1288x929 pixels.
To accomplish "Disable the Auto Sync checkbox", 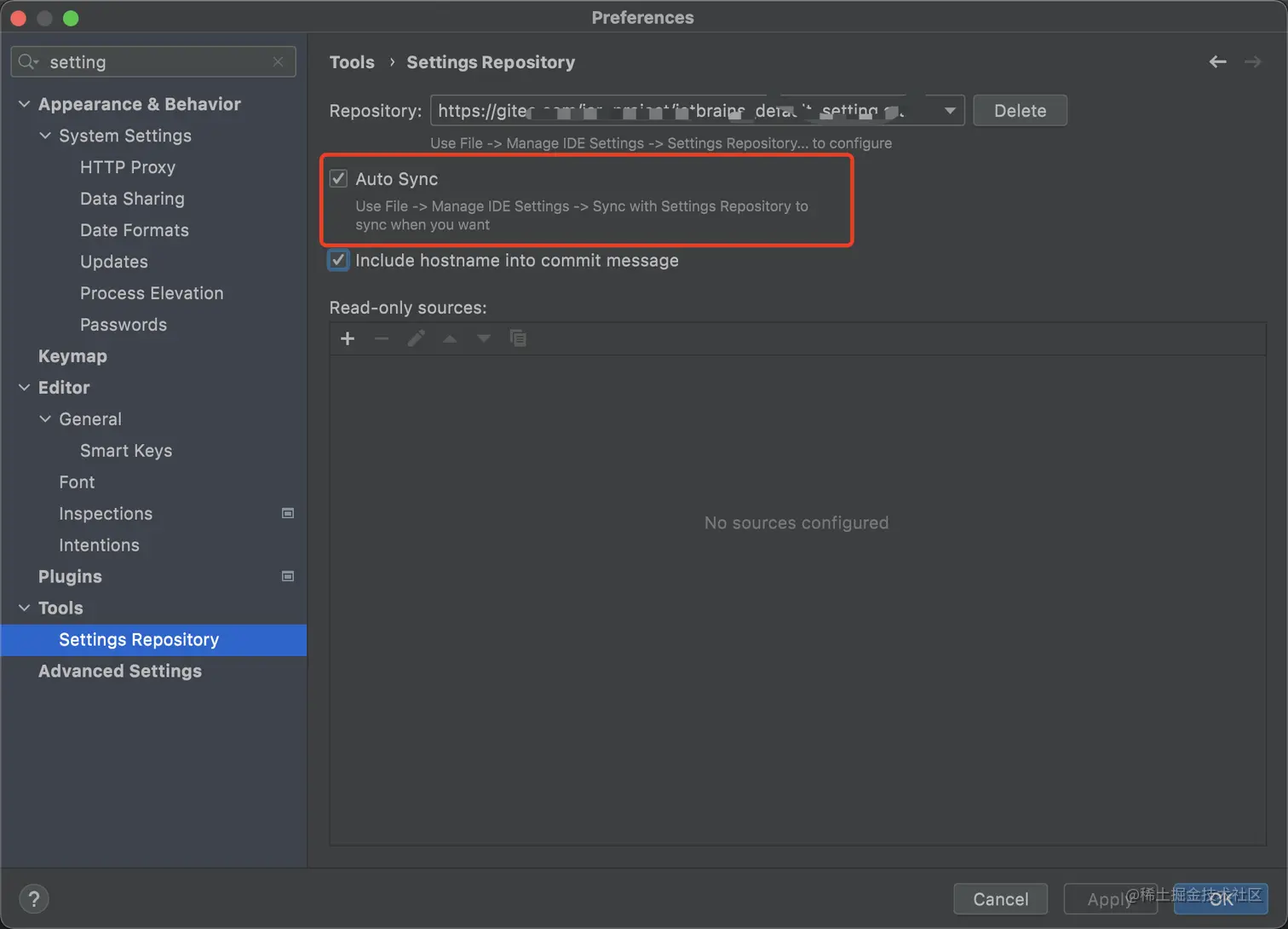I will (339, 178).
